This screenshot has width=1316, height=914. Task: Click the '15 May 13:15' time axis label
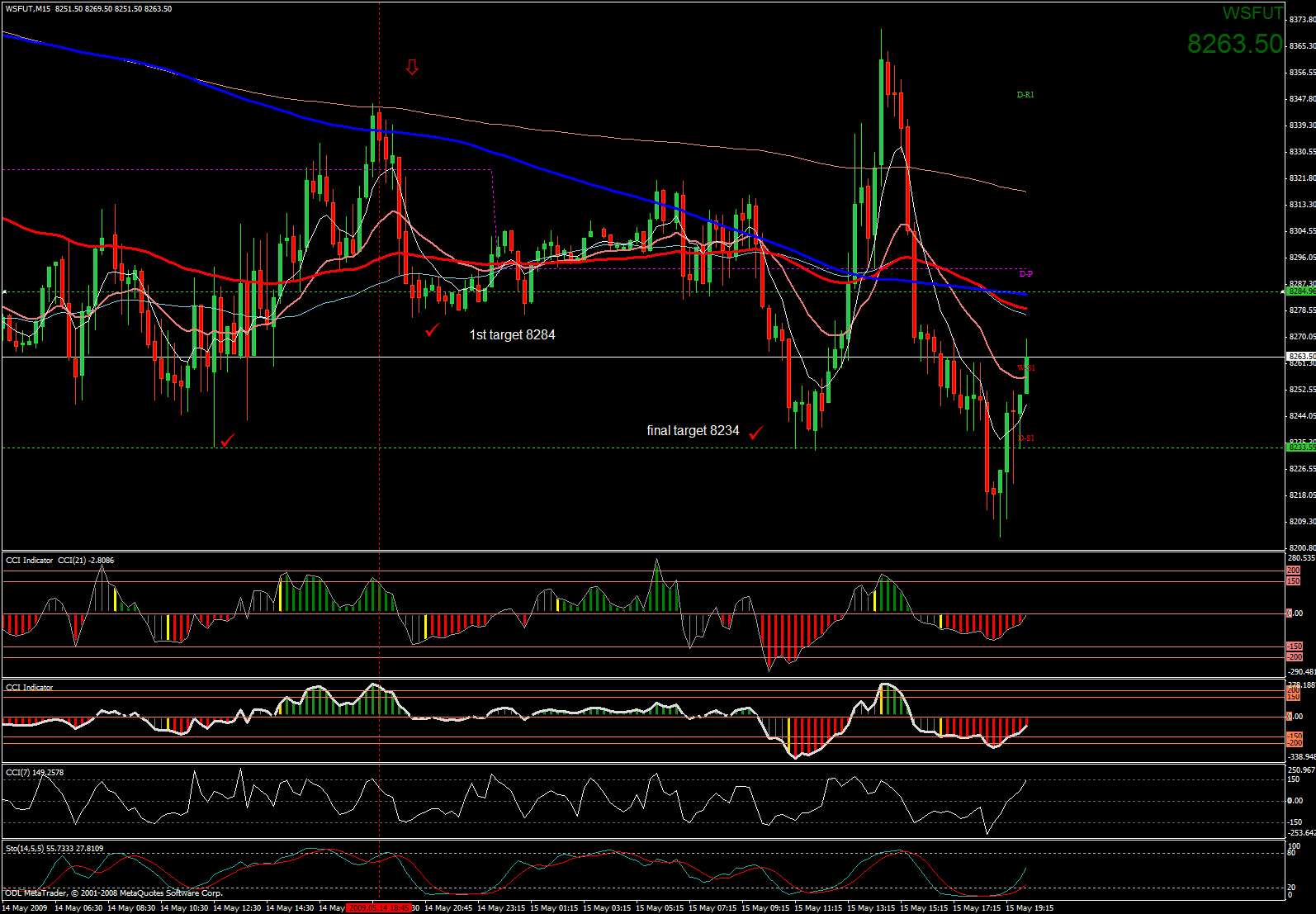[x=871, y=908]
